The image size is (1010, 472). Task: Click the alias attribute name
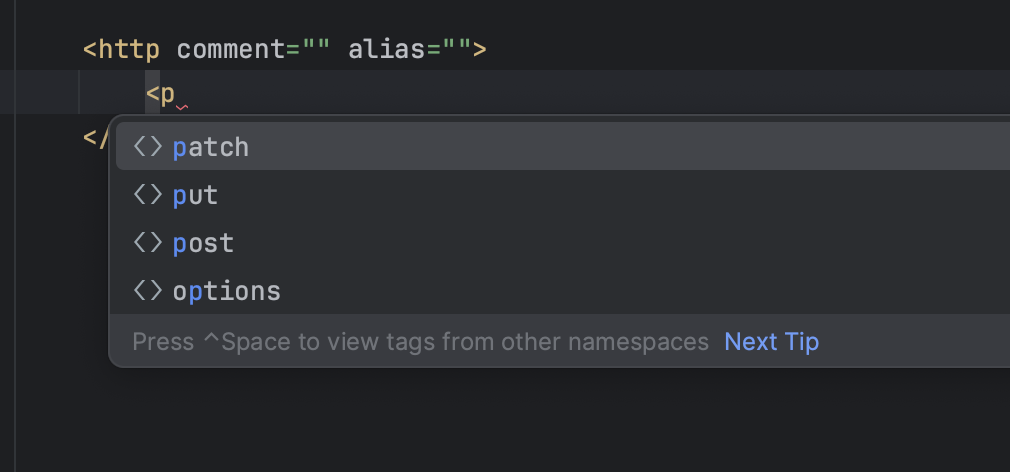click(x=387, y=49)
